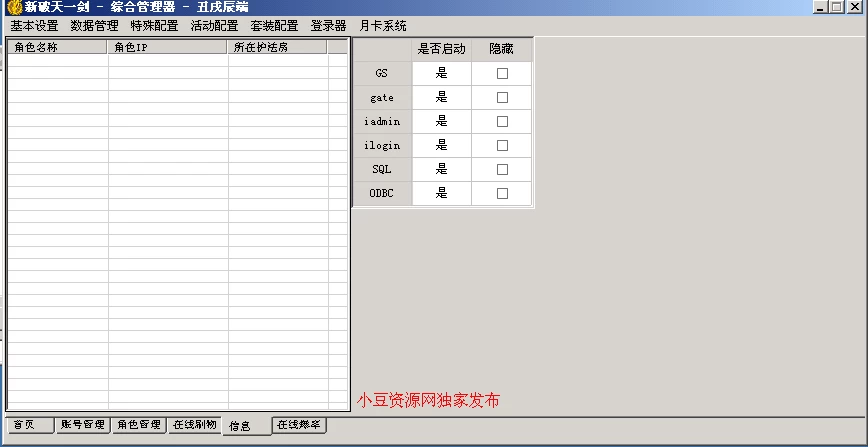Viewport: 868px width, 447px height.
Task: Click the 隐藏 column header
Action: coord(502,49)
